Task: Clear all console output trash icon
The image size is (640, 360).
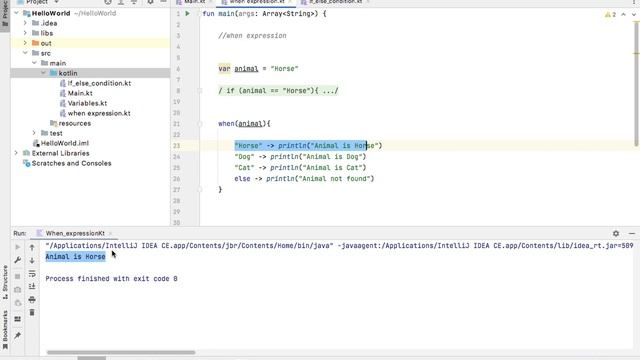Action: [x=32, y=312]
